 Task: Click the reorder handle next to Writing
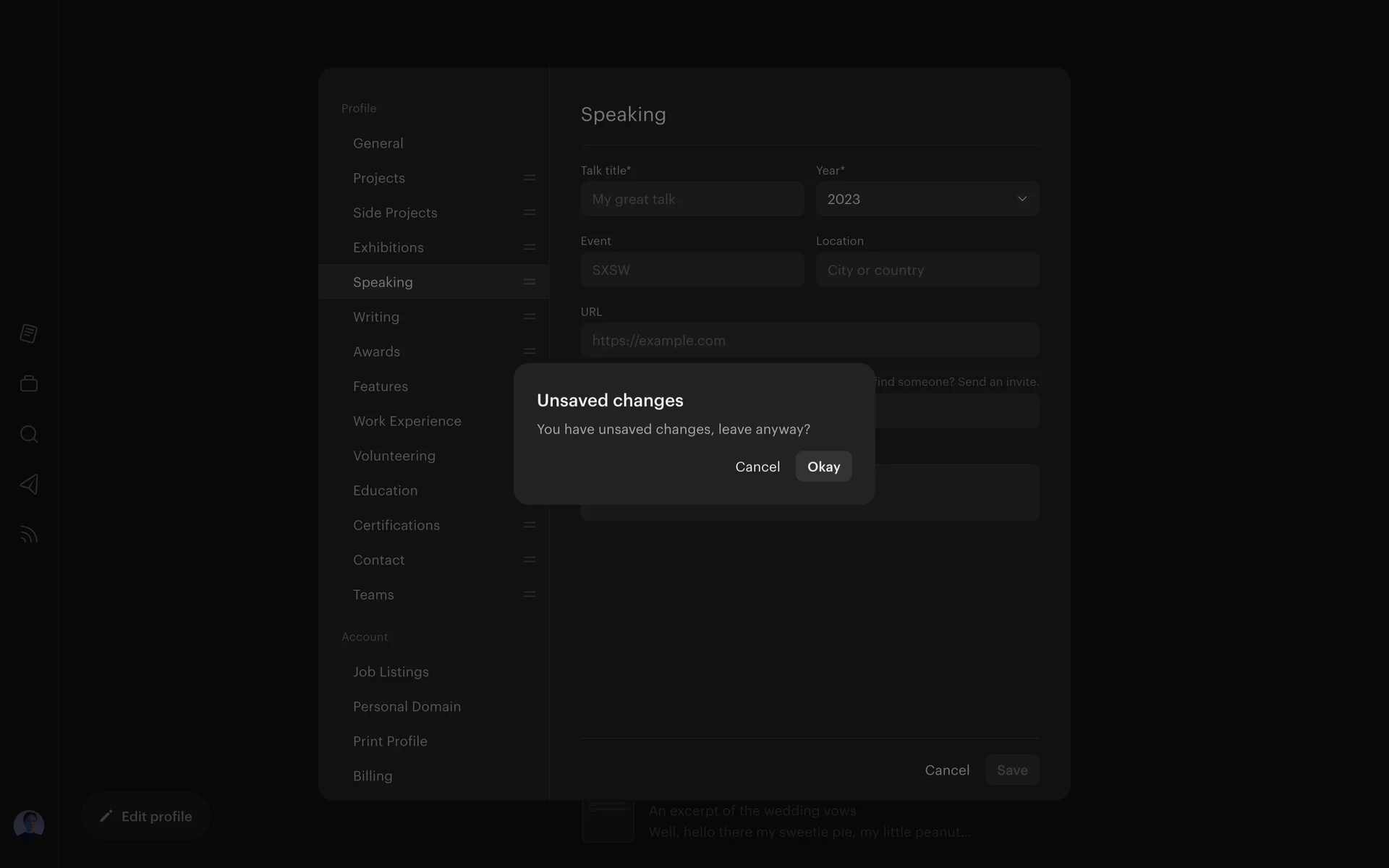529,317
